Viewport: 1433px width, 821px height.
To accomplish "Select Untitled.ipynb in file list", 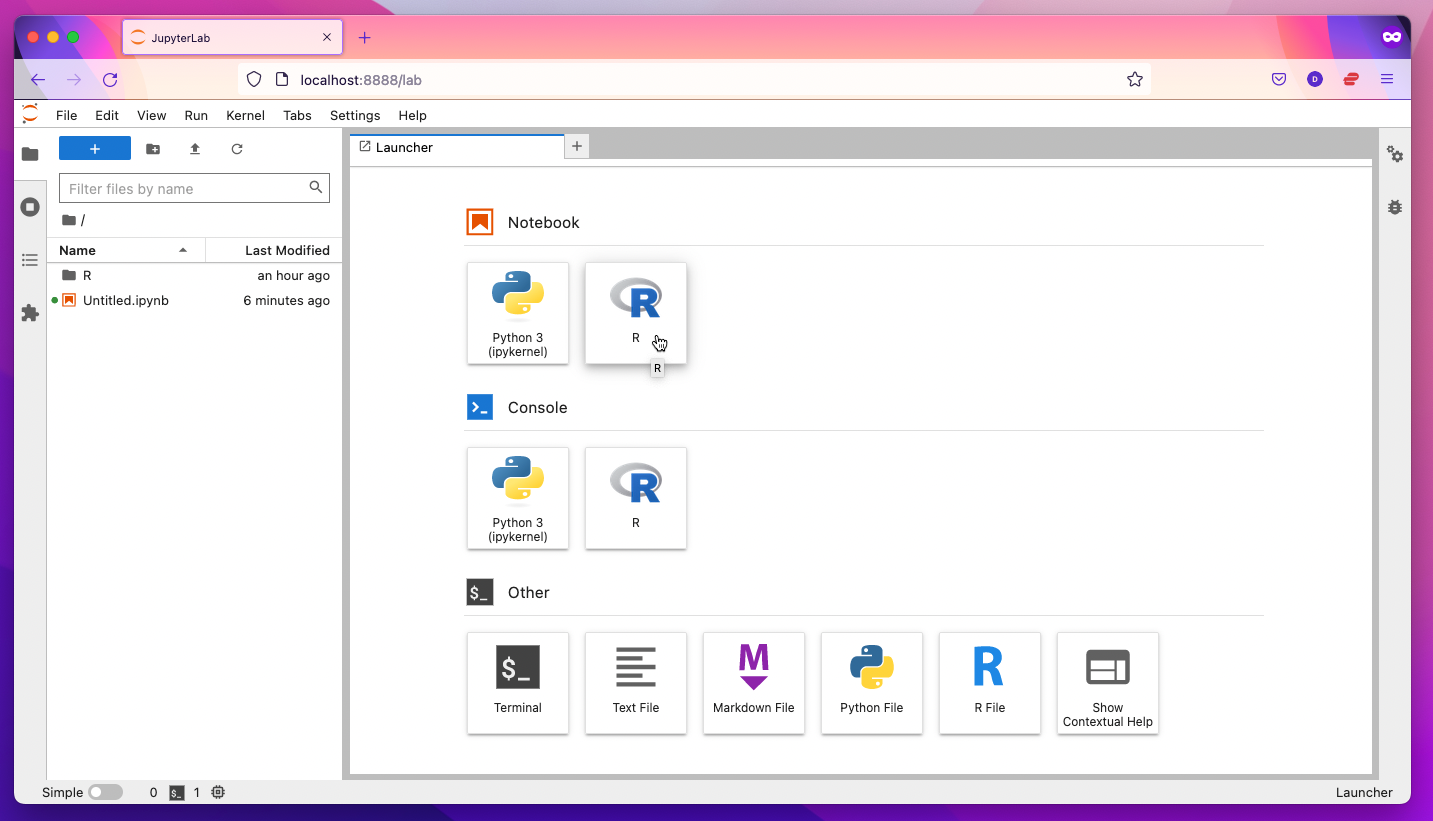I will [194, 300].
